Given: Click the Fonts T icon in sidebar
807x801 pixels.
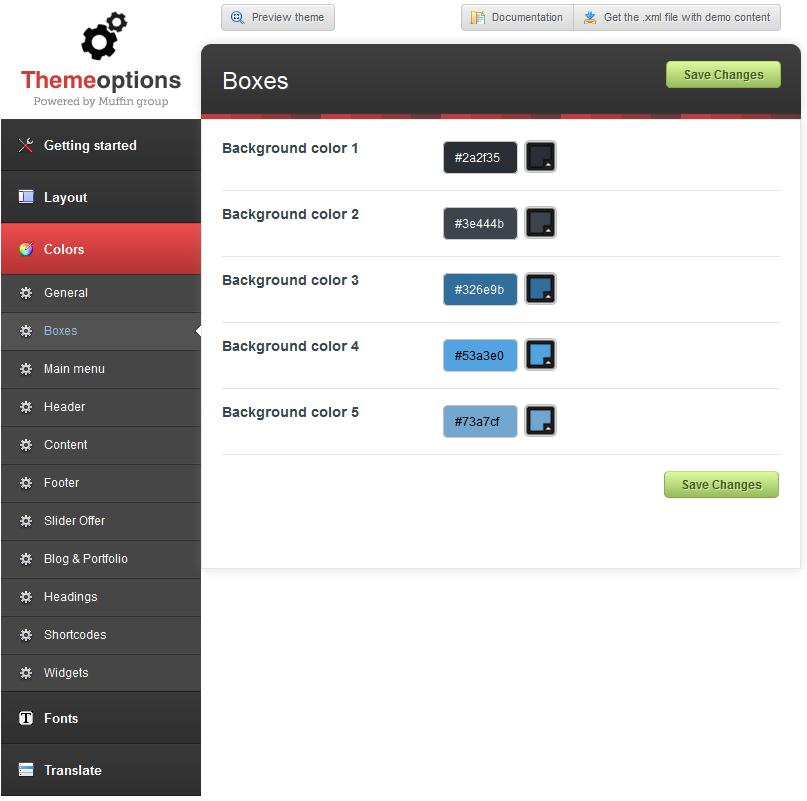Looking at the screenshot, I should pos(26,718).
